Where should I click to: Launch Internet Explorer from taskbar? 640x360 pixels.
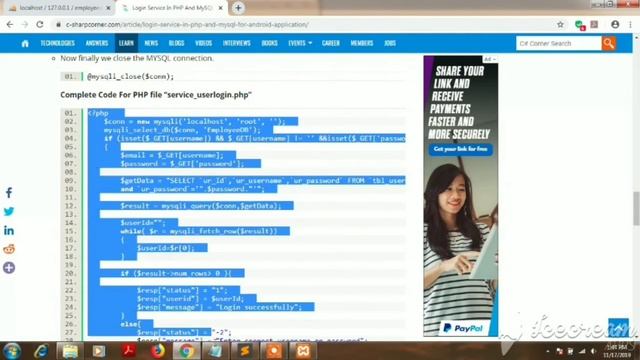41,351
